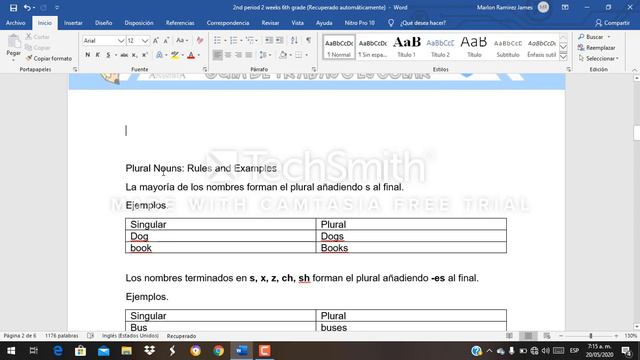Undo the last action

click(x=27, y=8)
